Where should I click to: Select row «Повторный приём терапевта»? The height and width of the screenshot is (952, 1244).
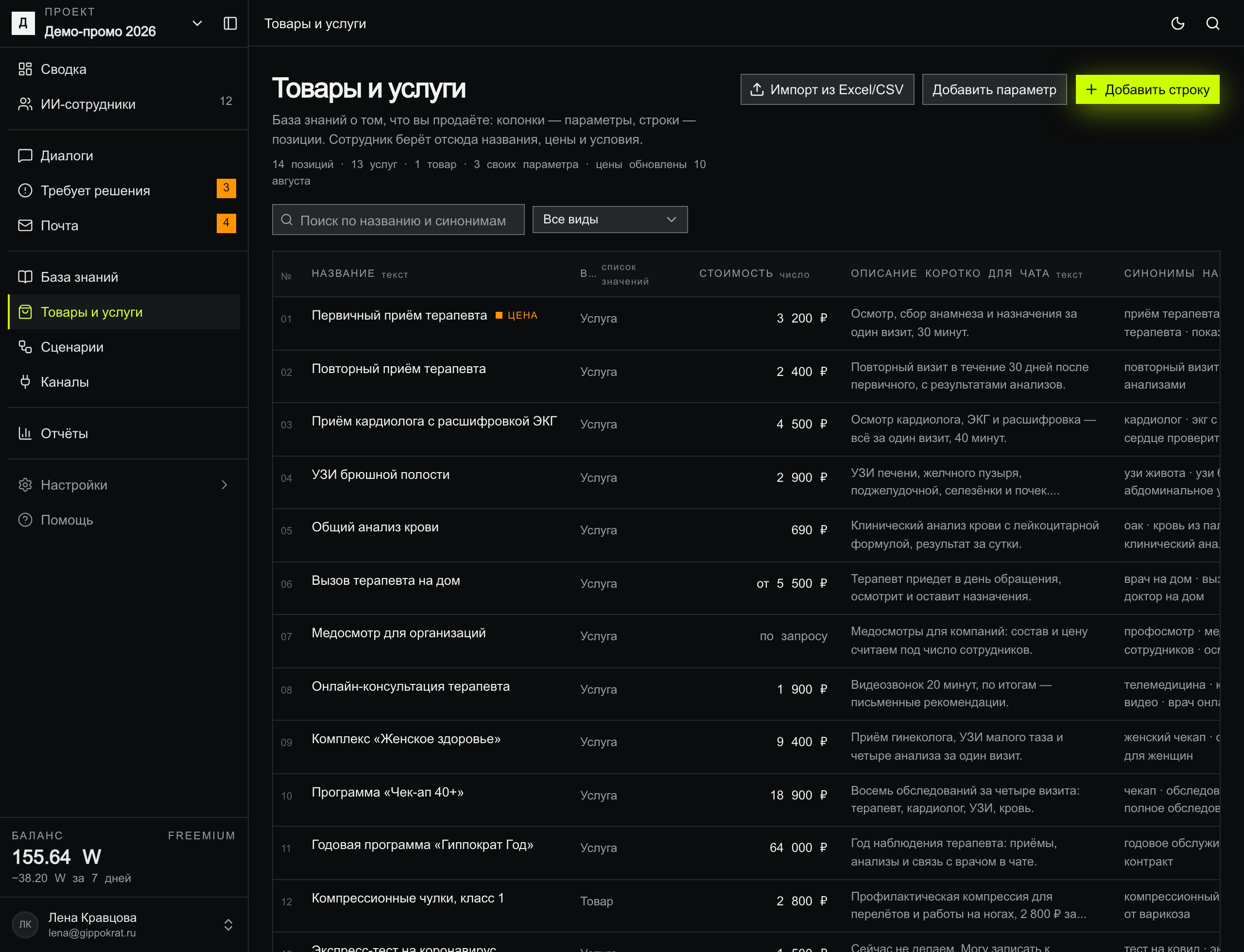[x=745, y=376]
